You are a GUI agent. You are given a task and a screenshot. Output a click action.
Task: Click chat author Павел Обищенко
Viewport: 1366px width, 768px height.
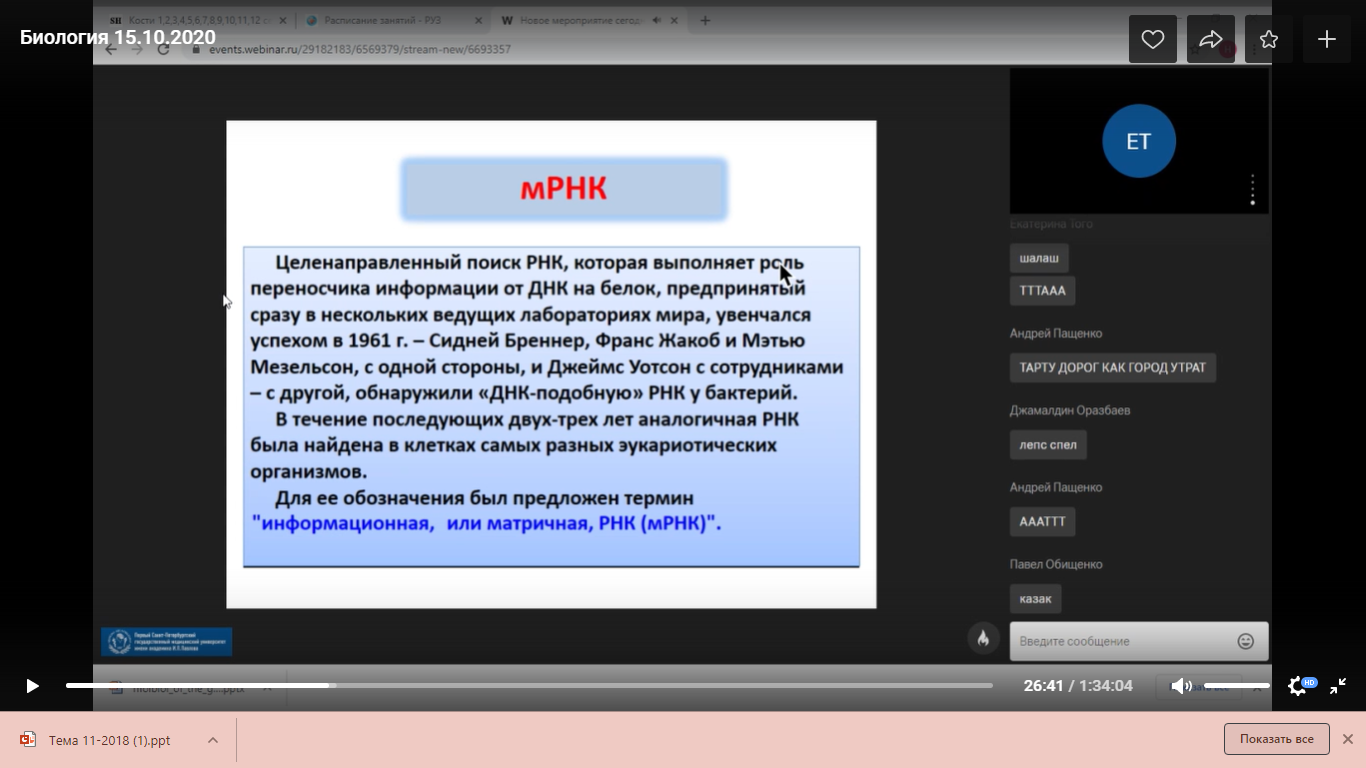point(1056,564)
